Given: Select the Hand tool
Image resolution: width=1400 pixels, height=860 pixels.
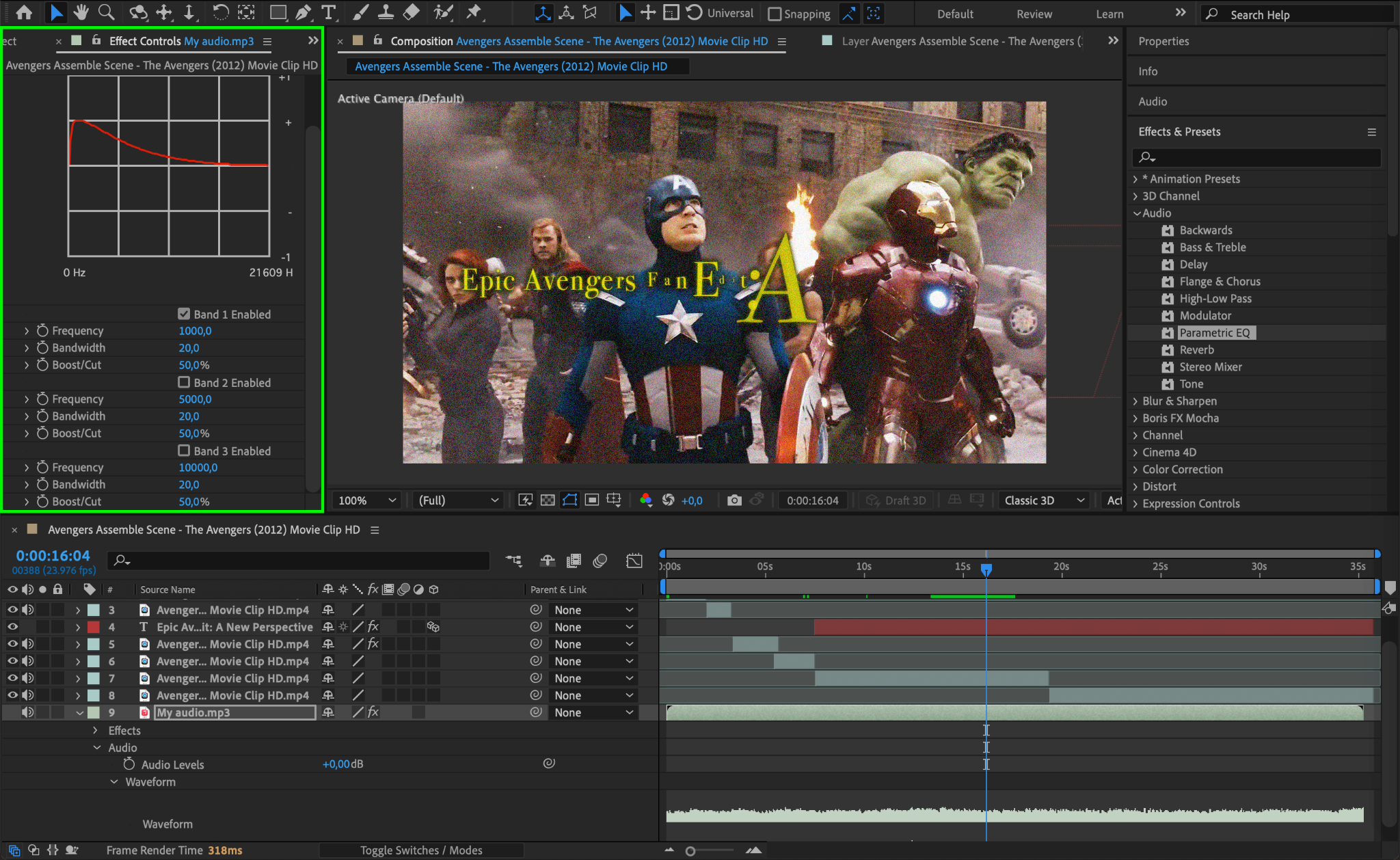Looking at the screenshot, I should click(x=81, y=12).
